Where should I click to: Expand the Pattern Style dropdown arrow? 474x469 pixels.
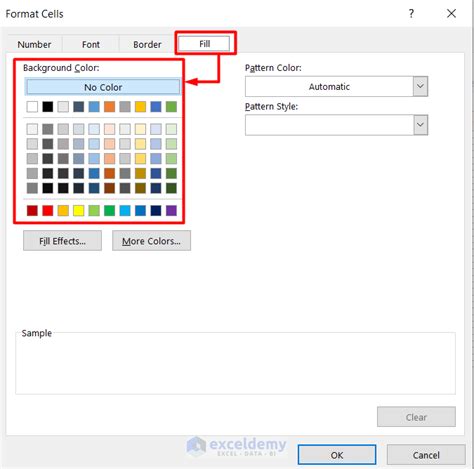coord(420,125)
